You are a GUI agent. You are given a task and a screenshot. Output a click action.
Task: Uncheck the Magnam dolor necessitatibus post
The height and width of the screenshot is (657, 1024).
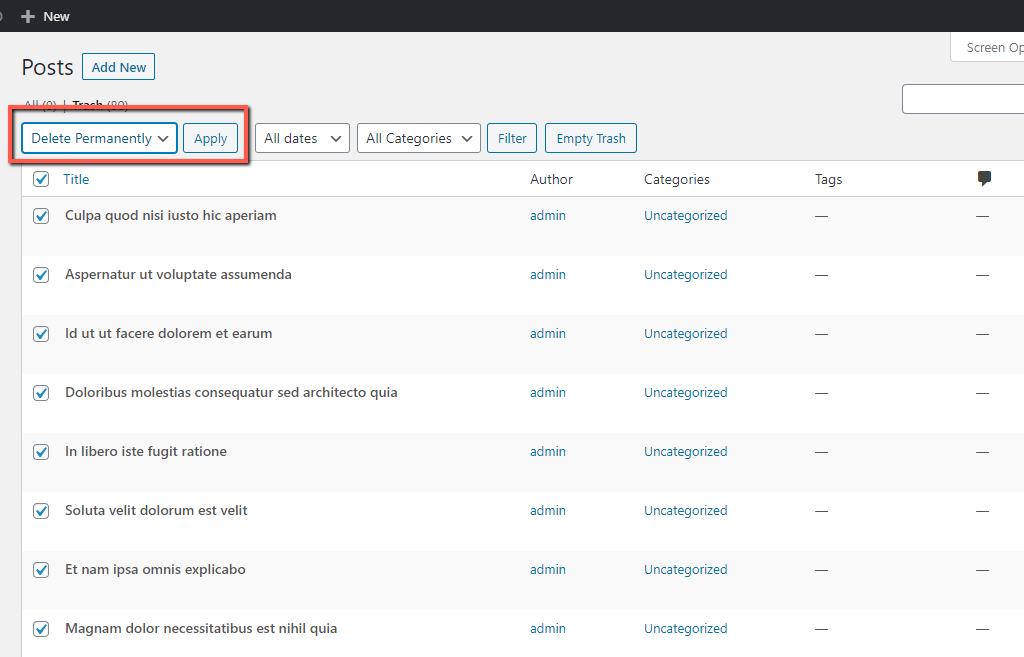tap(41, 629)
